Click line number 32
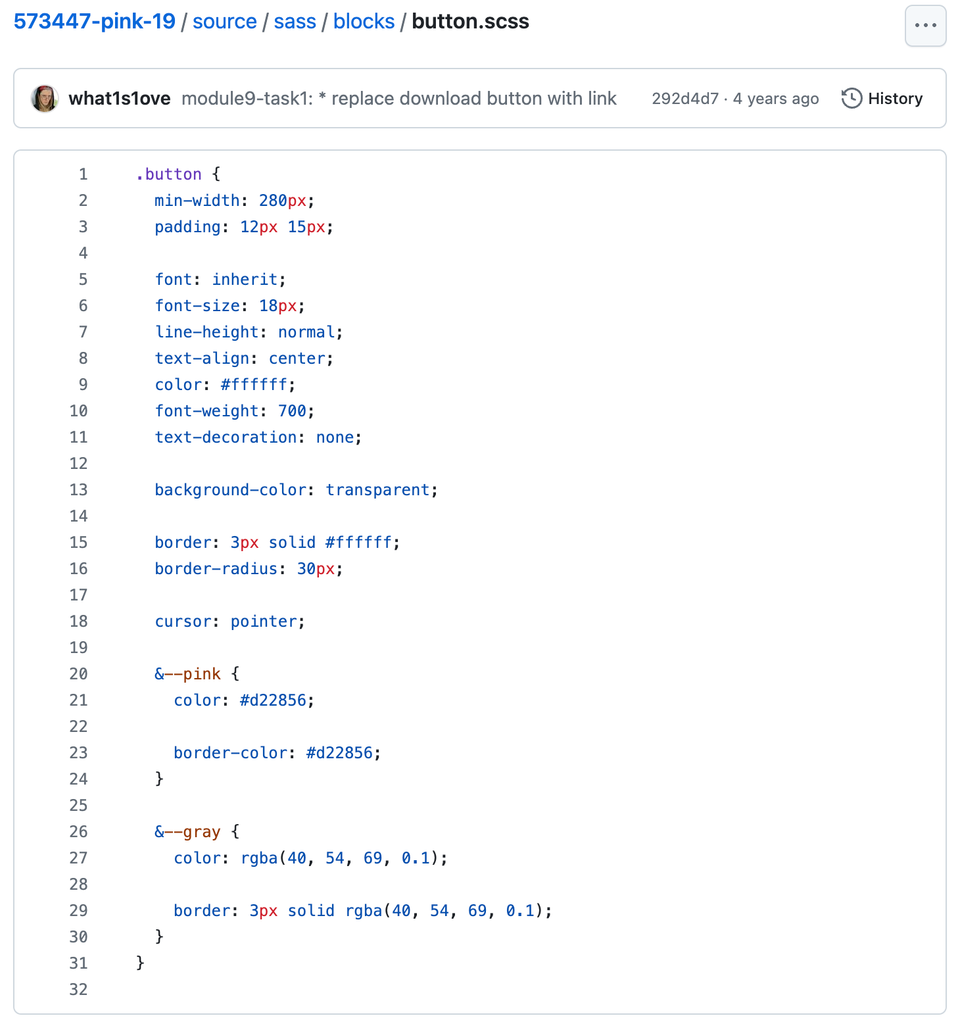 pyautogui.click(x=79, y=990)
